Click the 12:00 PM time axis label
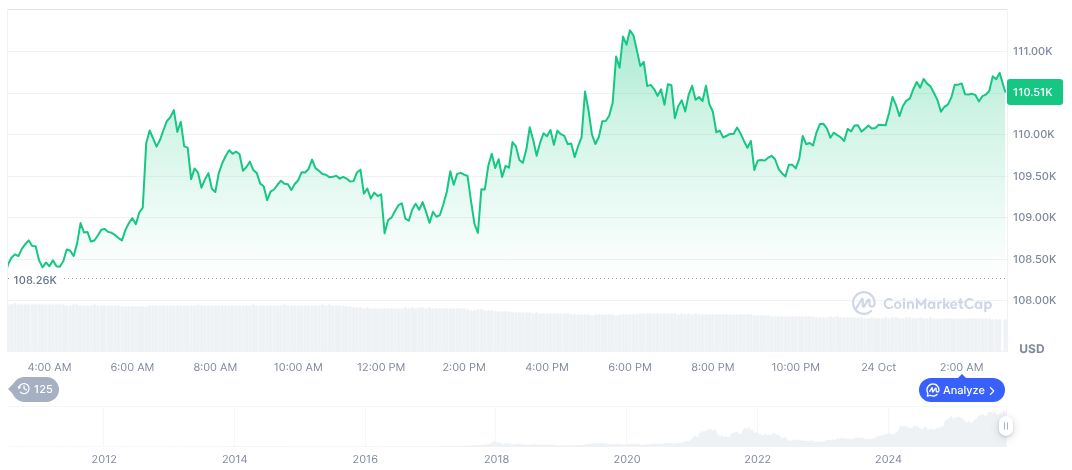The image size is (1072, 470). (x=381, y=367)
